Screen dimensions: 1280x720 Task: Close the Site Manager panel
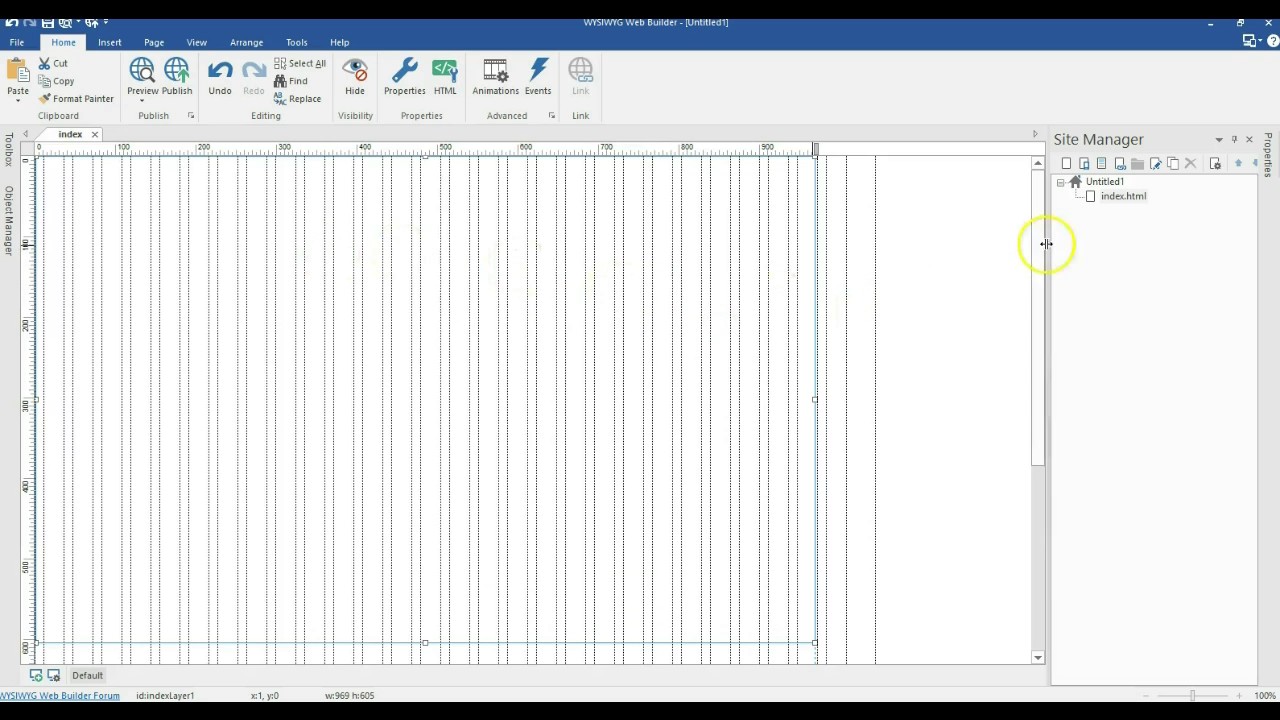click(x=1249, y=139)
